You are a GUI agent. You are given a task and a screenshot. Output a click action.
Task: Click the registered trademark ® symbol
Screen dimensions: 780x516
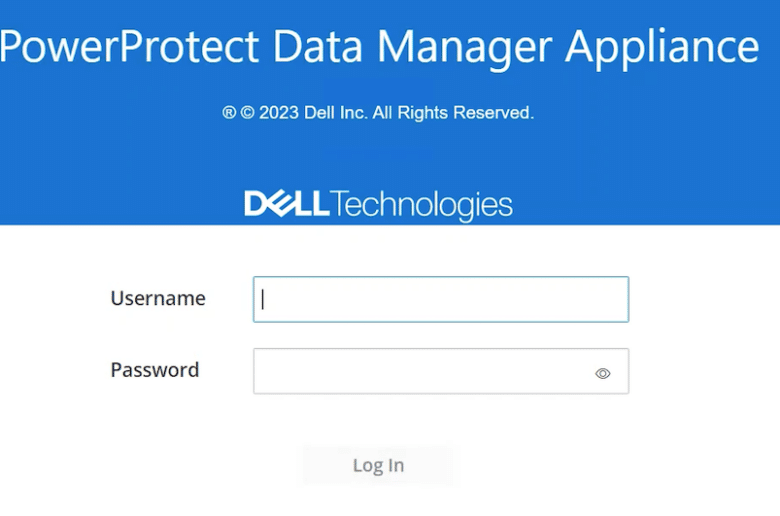click(229, 113)
